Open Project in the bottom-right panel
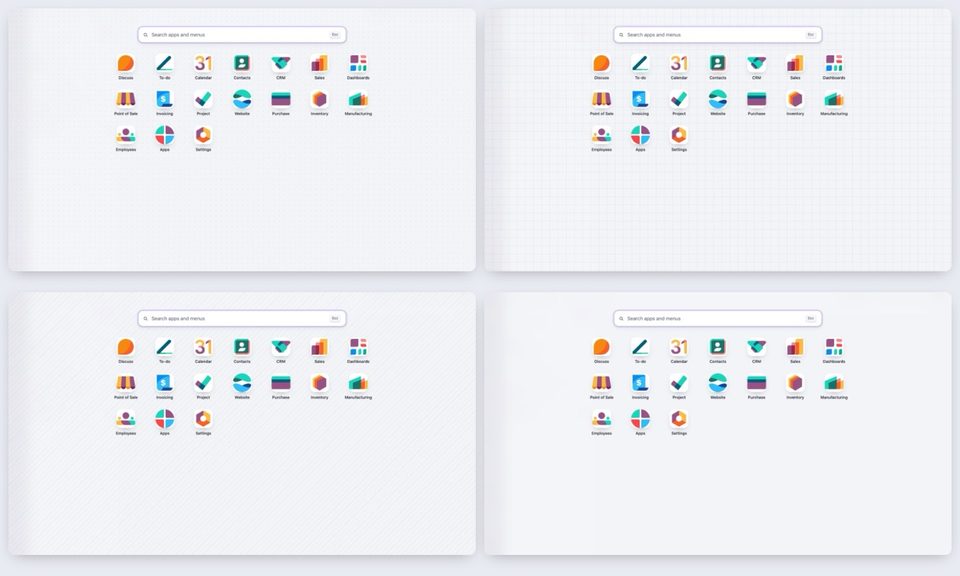The width and height of the screenshot is (960, 576). coord(679,383)
